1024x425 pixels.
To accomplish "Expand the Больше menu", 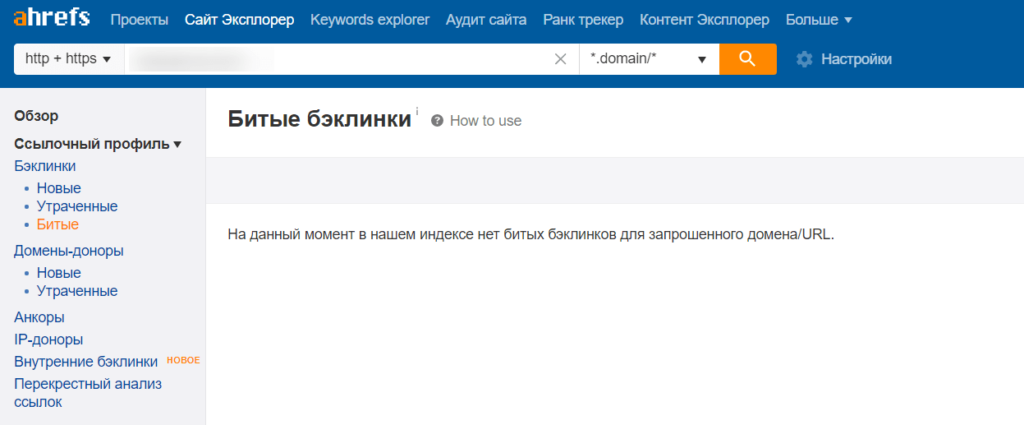I will (x=819, y=20).
